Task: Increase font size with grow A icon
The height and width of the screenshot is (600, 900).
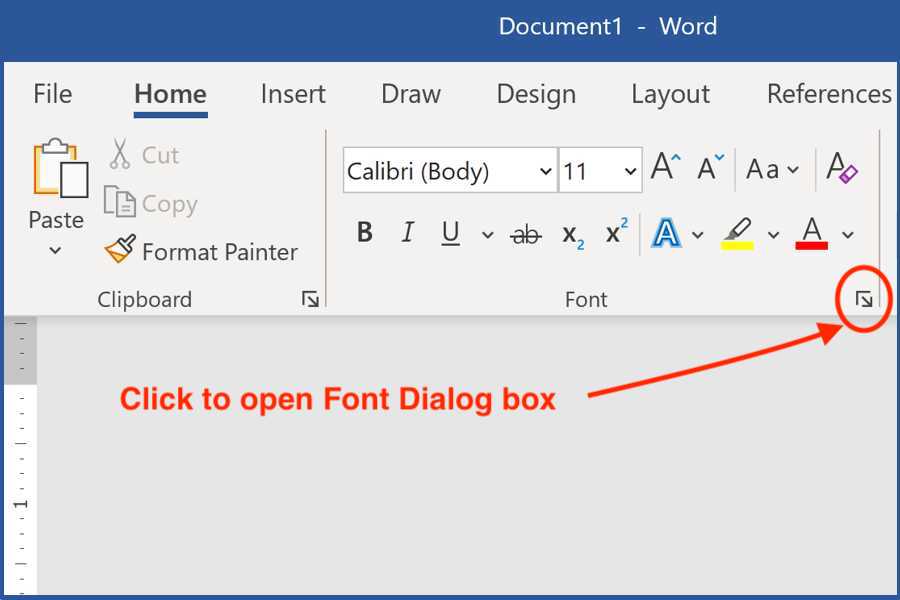Action: (x=666, y=168)
